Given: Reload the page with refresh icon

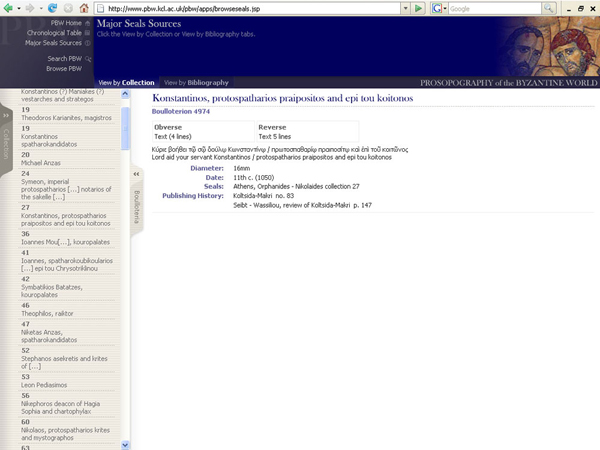Looking at the screenshot, I should point(52,8).
